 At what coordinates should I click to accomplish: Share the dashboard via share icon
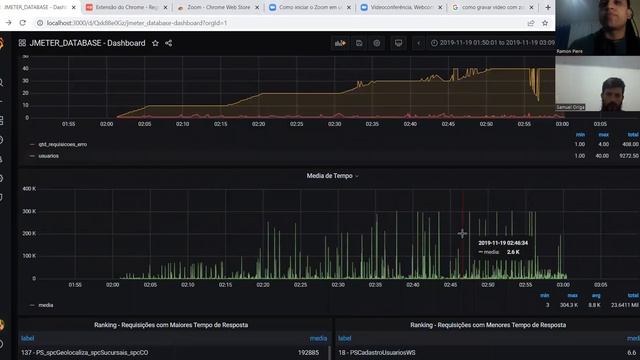click(169, 43)
